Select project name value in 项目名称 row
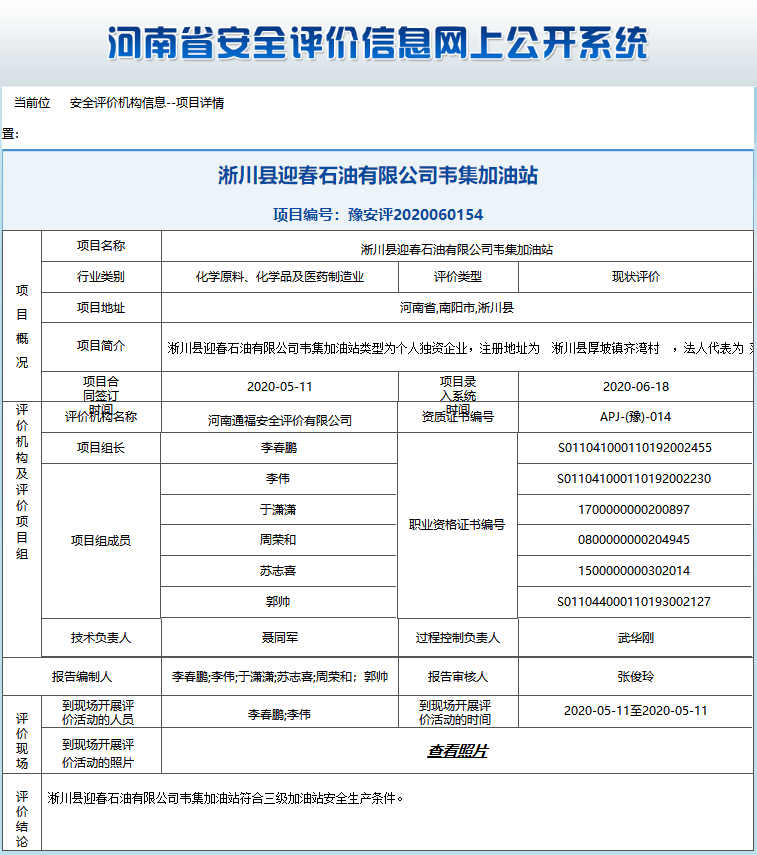This screenshot has height=855, width=757. [456, 250]
